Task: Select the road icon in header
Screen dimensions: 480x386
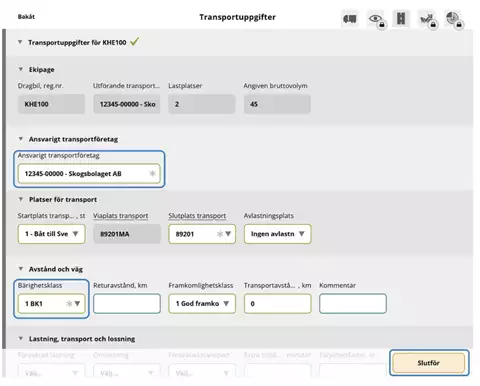Action: 401,18
